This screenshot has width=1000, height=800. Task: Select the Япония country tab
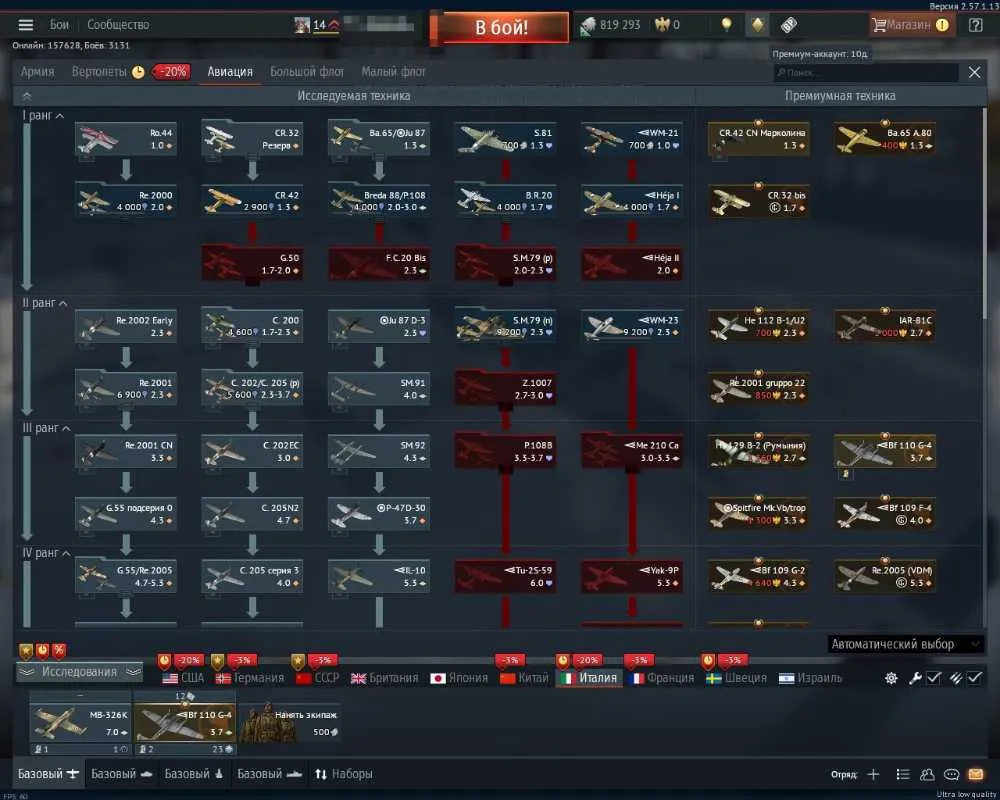[459, 678]
